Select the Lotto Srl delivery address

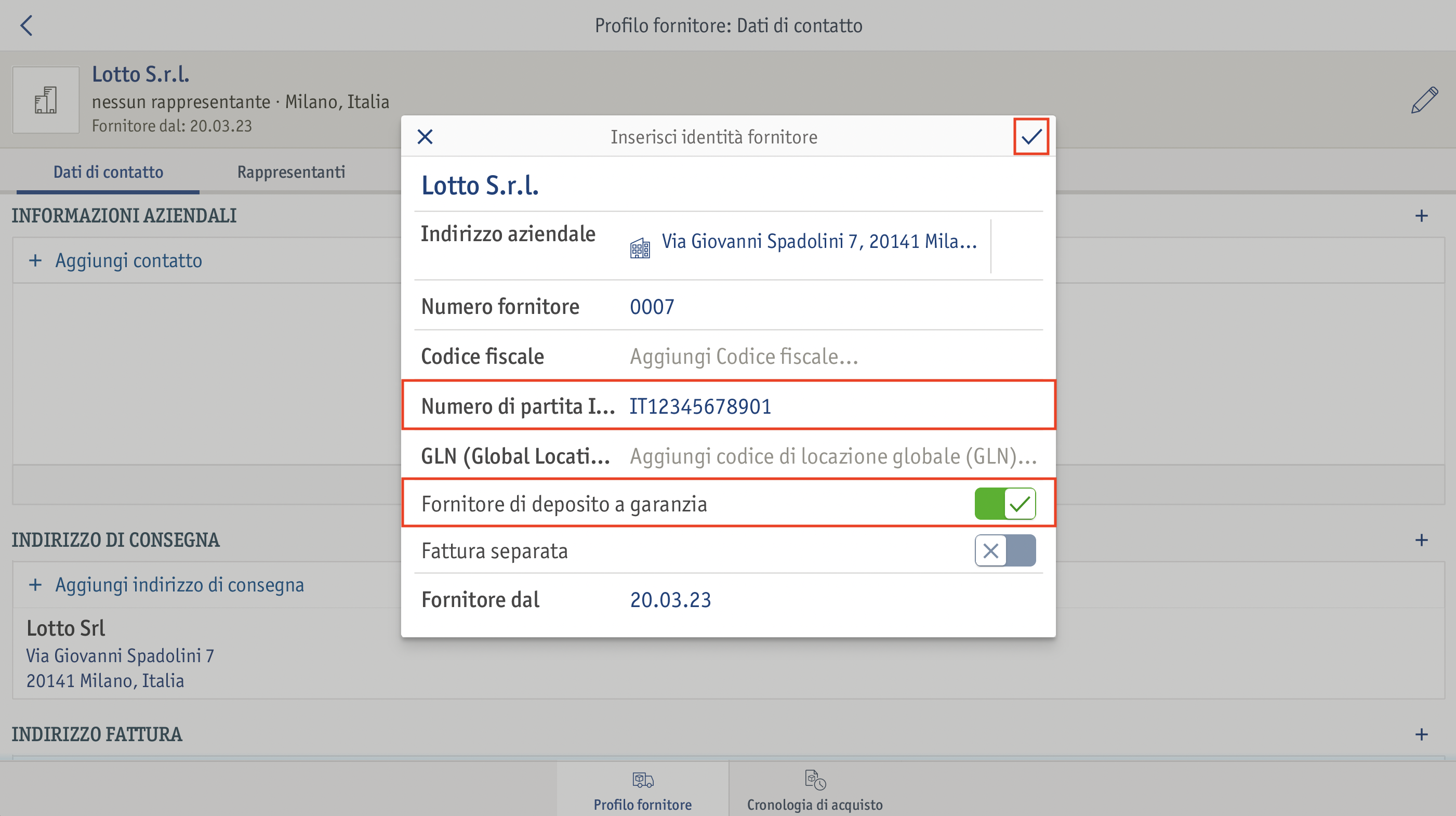coord(728,654)
